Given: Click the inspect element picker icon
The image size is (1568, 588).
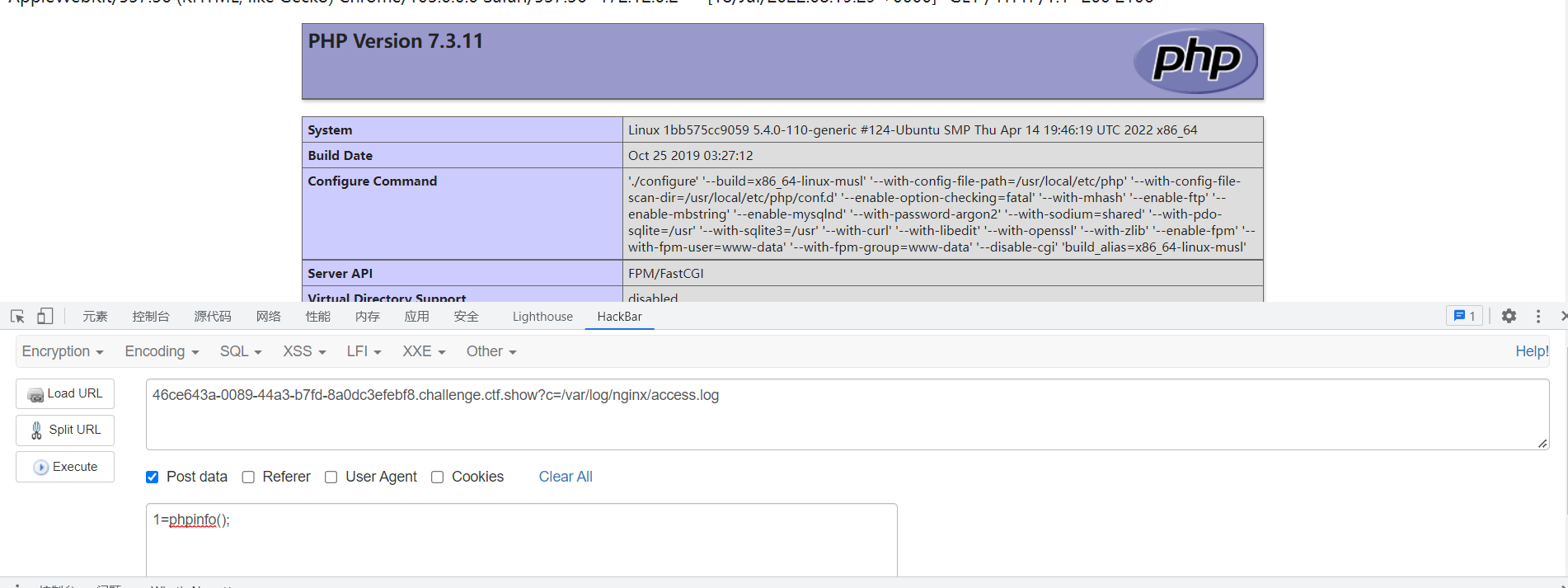Looking at the screenshot, I should [17, 317].
